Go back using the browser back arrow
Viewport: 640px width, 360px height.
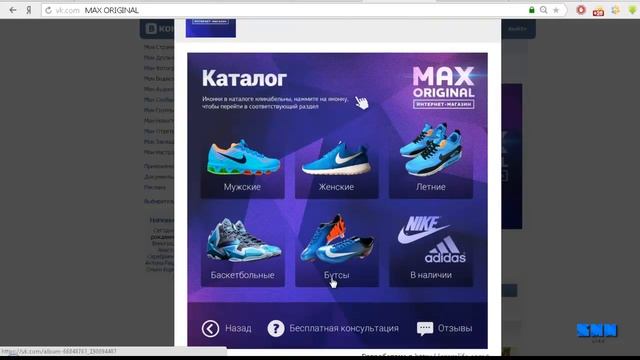pos(13,10)
